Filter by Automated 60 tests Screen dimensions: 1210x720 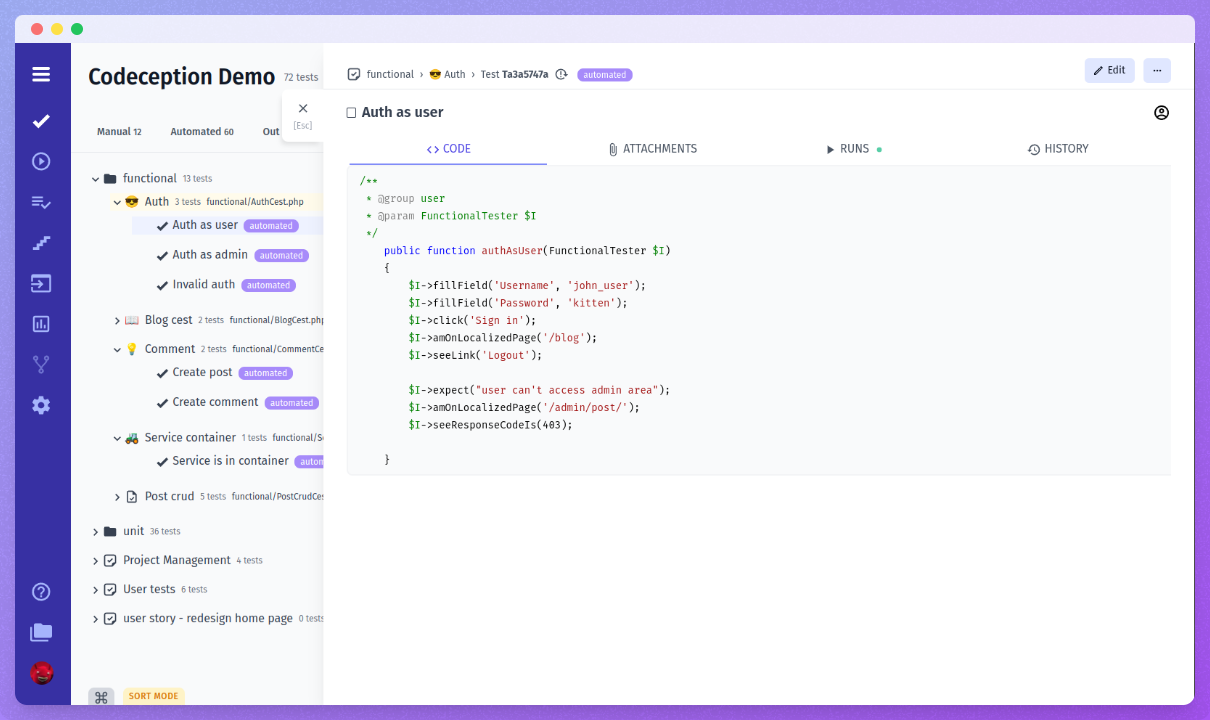pos(201,132)
